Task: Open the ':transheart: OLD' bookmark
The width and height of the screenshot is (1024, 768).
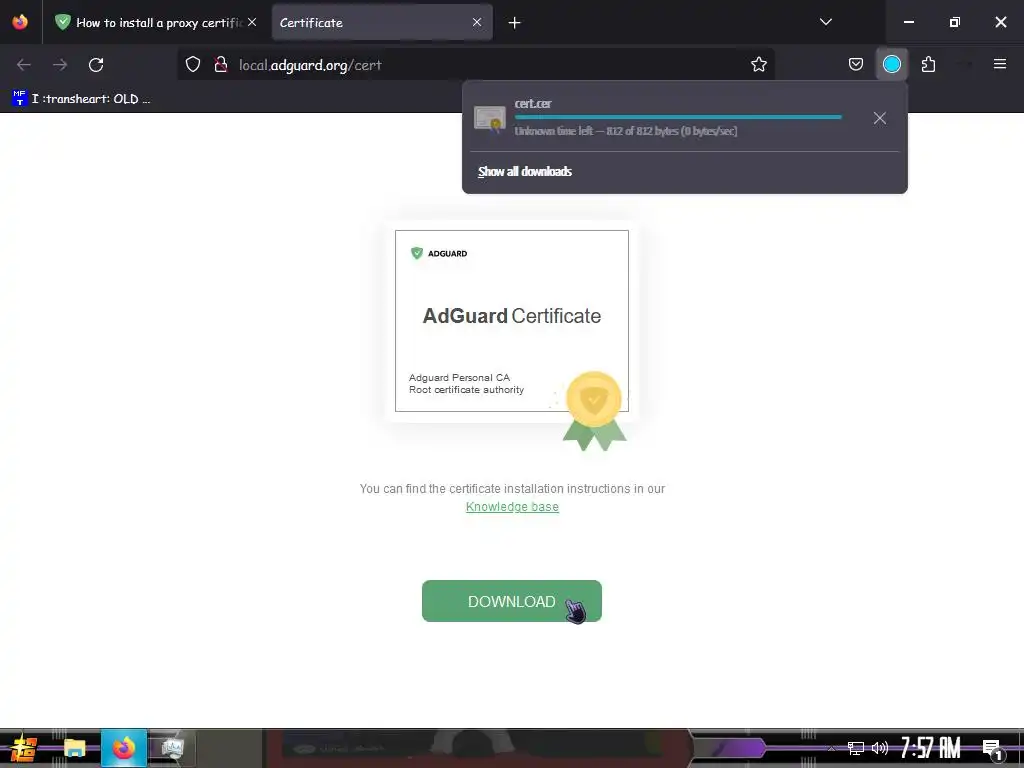Action: (82, 99)
